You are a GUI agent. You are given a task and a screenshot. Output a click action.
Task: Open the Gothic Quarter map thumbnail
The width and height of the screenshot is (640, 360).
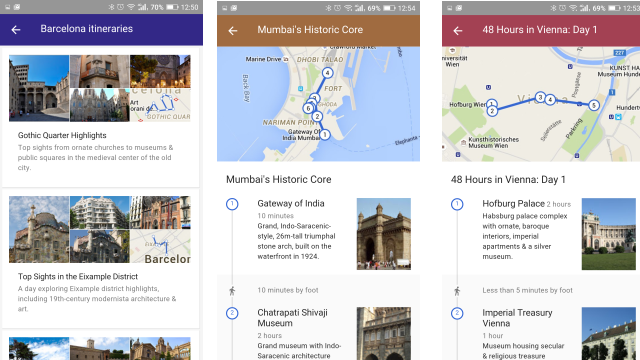pyautogui.click(x=160, y=105)
